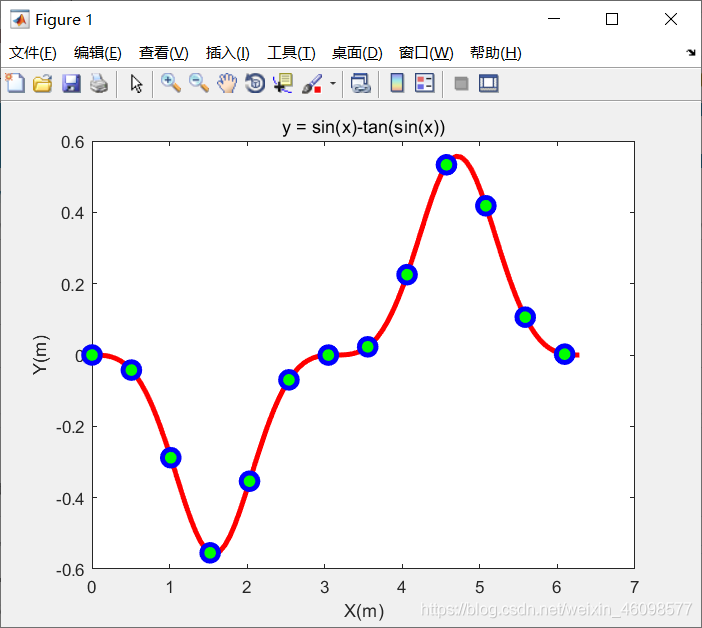Print the figure with the printer icon
The width and height of the screenshot is (702, 628).
pos(99,83)
